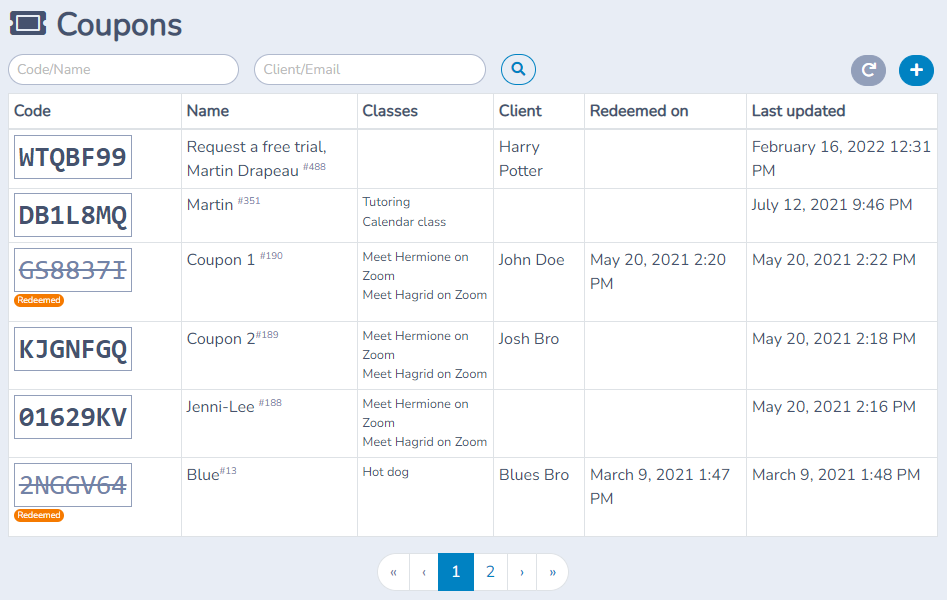Click redeemed date March 9, 2021 1:47 PM
The image size is (947, 600).
pyautogui.click(x=660, y=486)
